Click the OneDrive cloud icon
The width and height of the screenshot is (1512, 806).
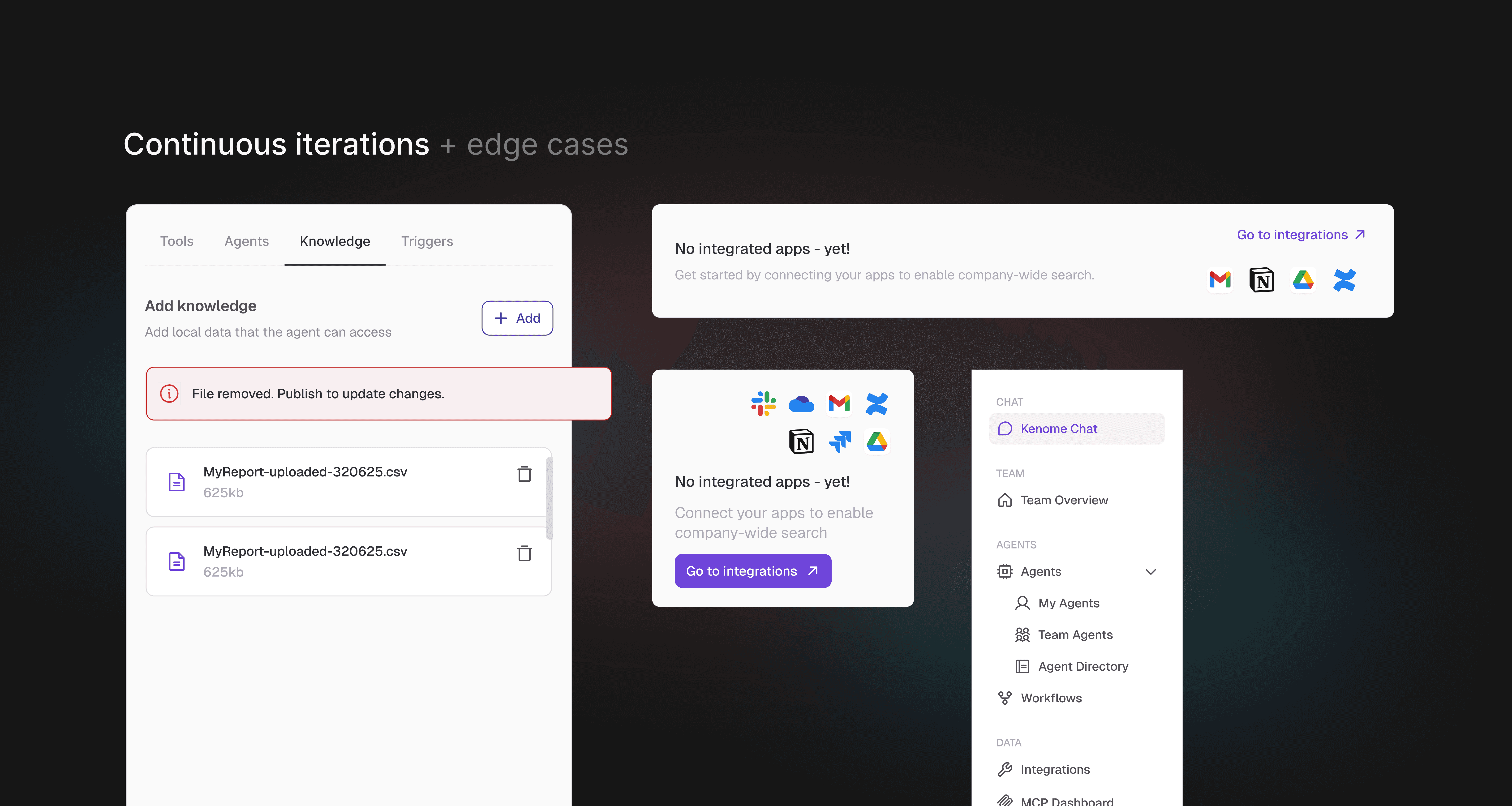(801, 404)
